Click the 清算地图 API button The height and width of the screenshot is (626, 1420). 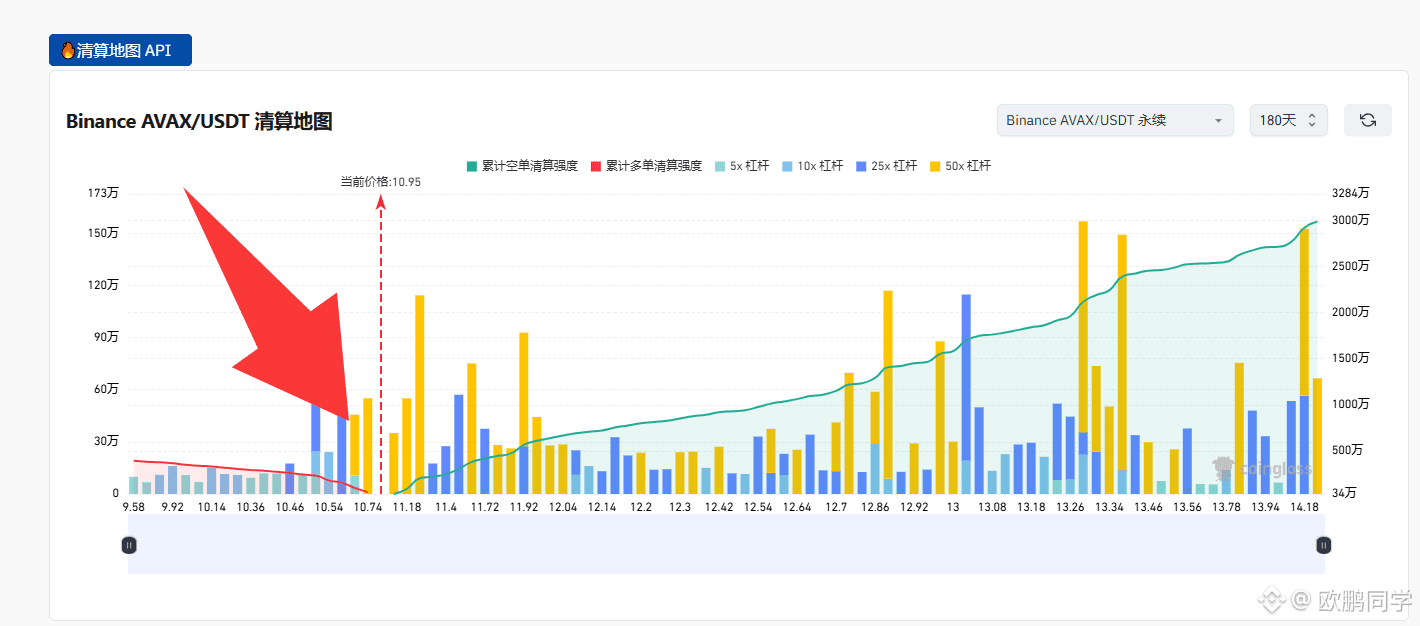tap(120, 49)
